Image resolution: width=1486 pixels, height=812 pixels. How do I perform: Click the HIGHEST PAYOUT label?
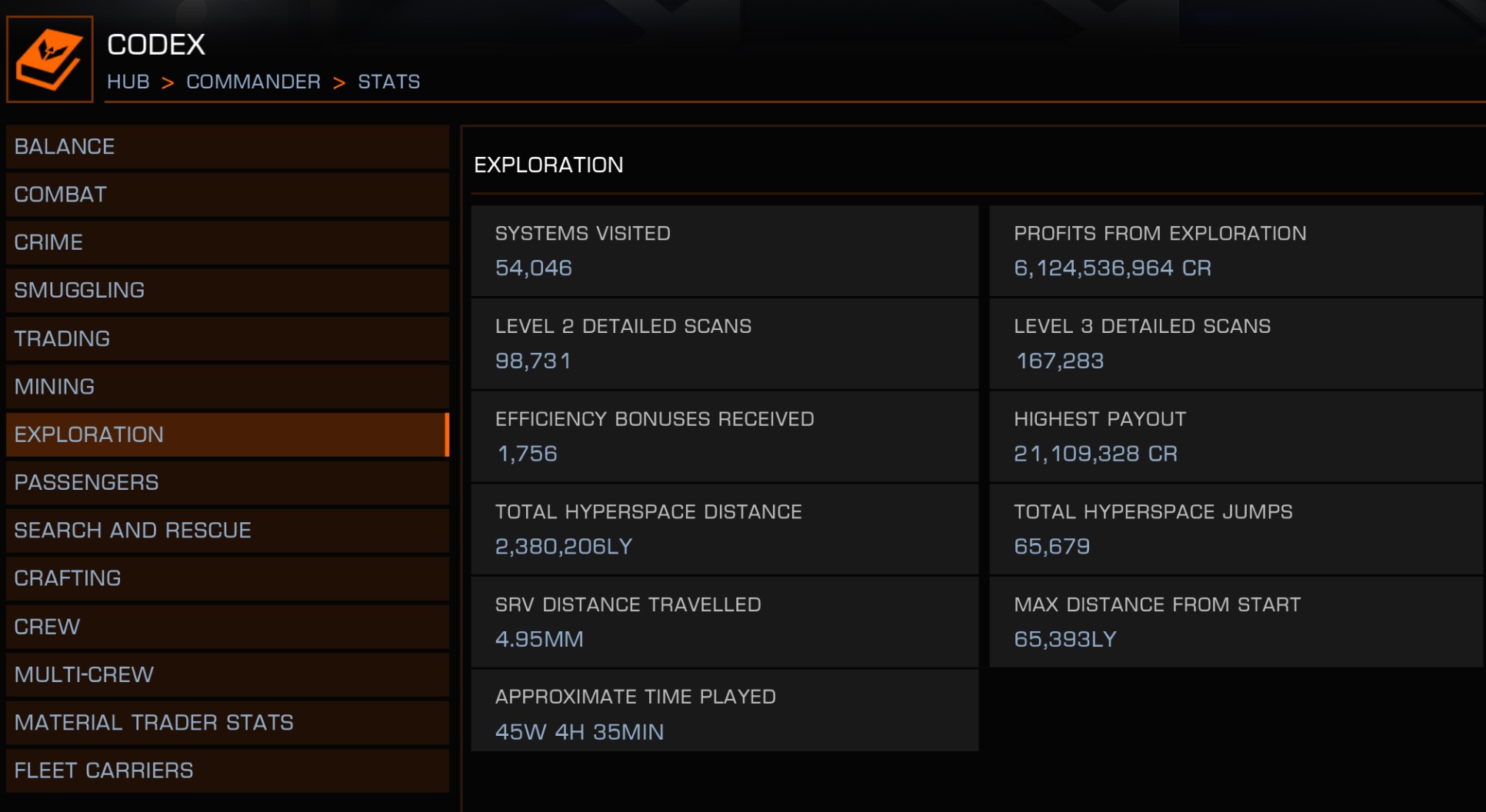pos(1100,419)
